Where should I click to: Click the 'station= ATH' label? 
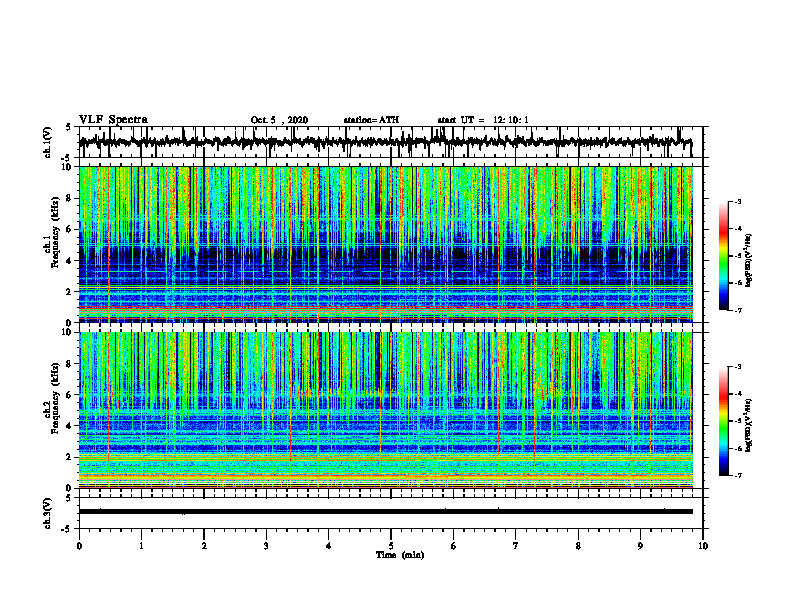click(x=371, y=120)
